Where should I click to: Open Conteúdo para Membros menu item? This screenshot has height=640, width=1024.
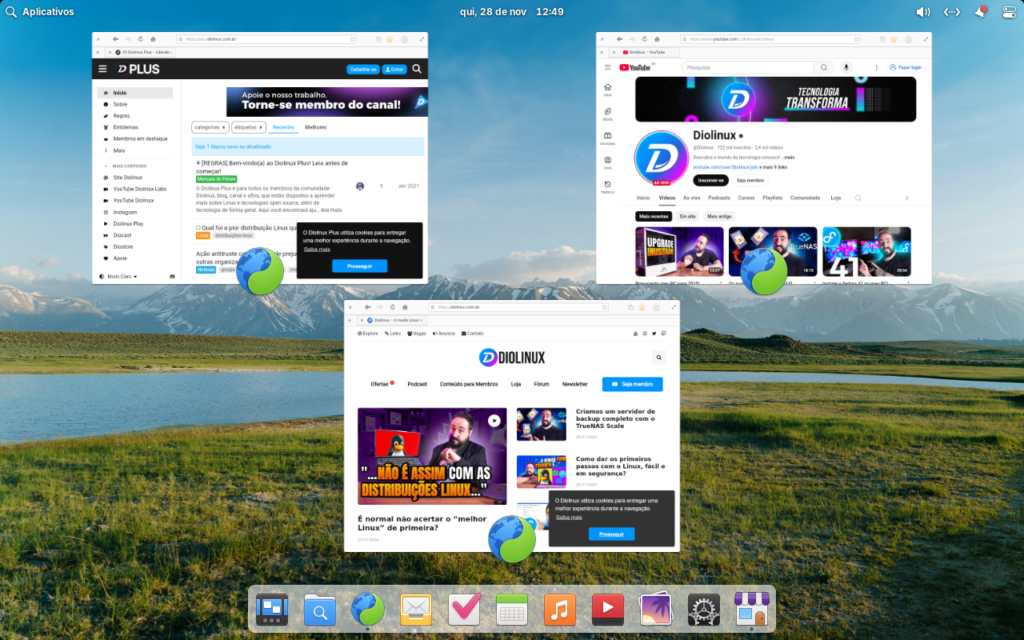pyautogui.click(x=468, y=384)
